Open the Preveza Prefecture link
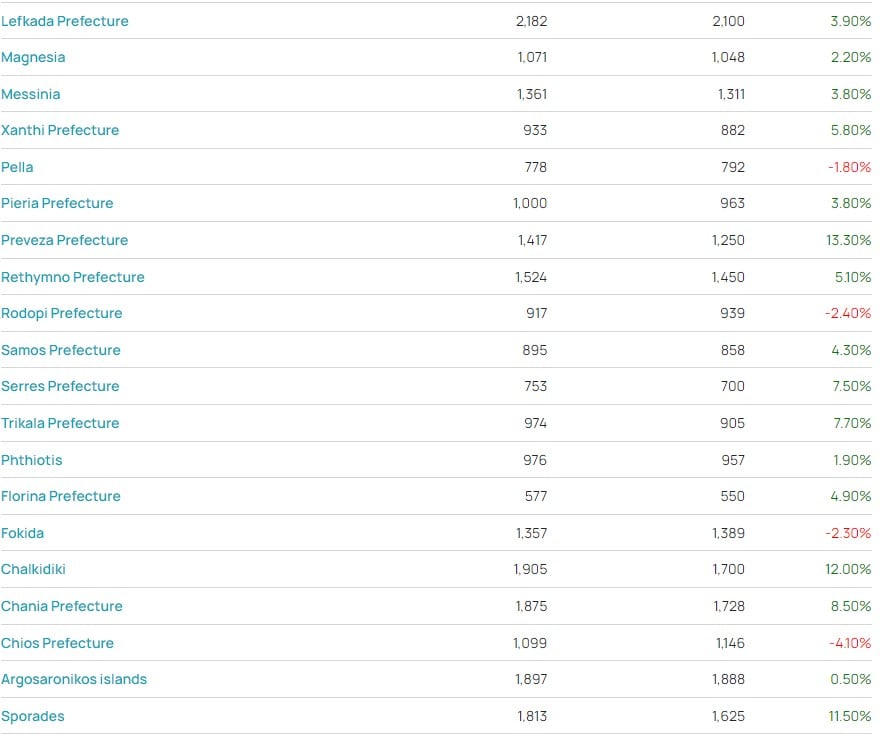This screenshot has width=885, height=734. [x=64, y=240]
